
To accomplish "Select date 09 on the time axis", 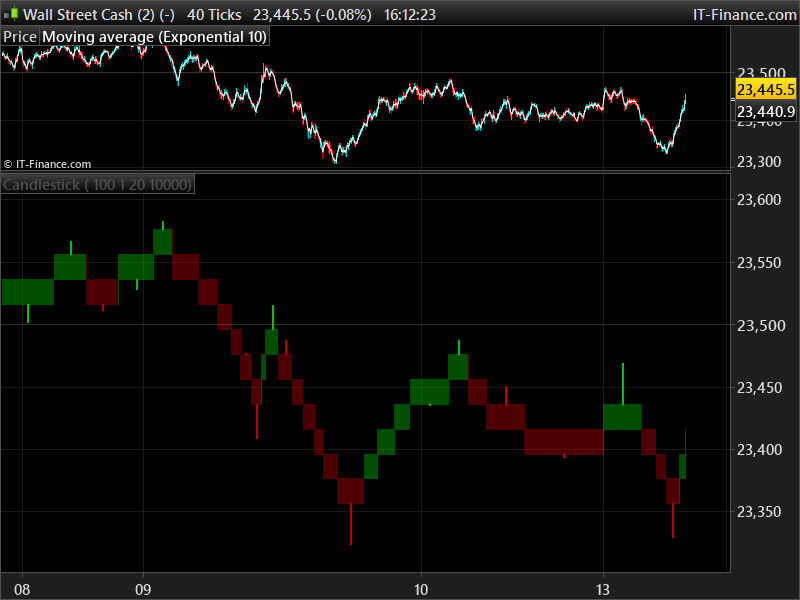I will pos(143,590).
